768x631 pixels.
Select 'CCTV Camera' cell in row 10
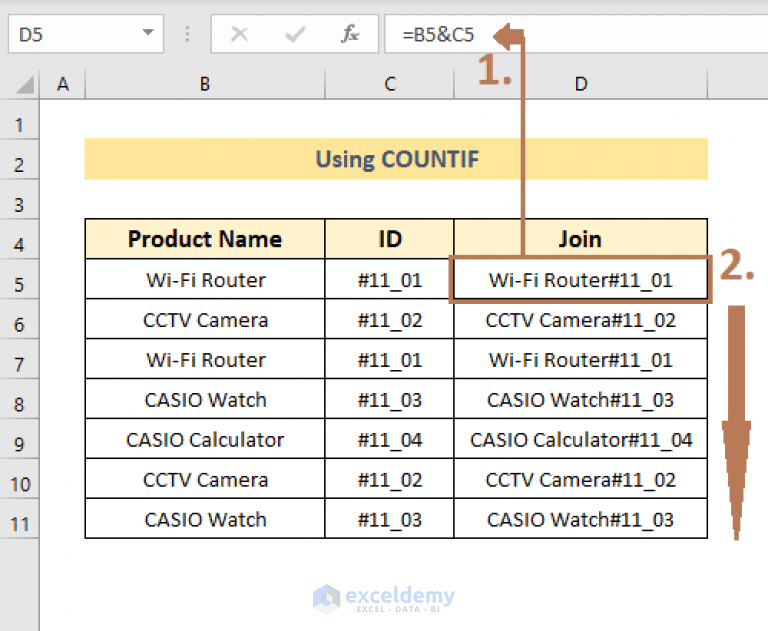tap(205, 479)
